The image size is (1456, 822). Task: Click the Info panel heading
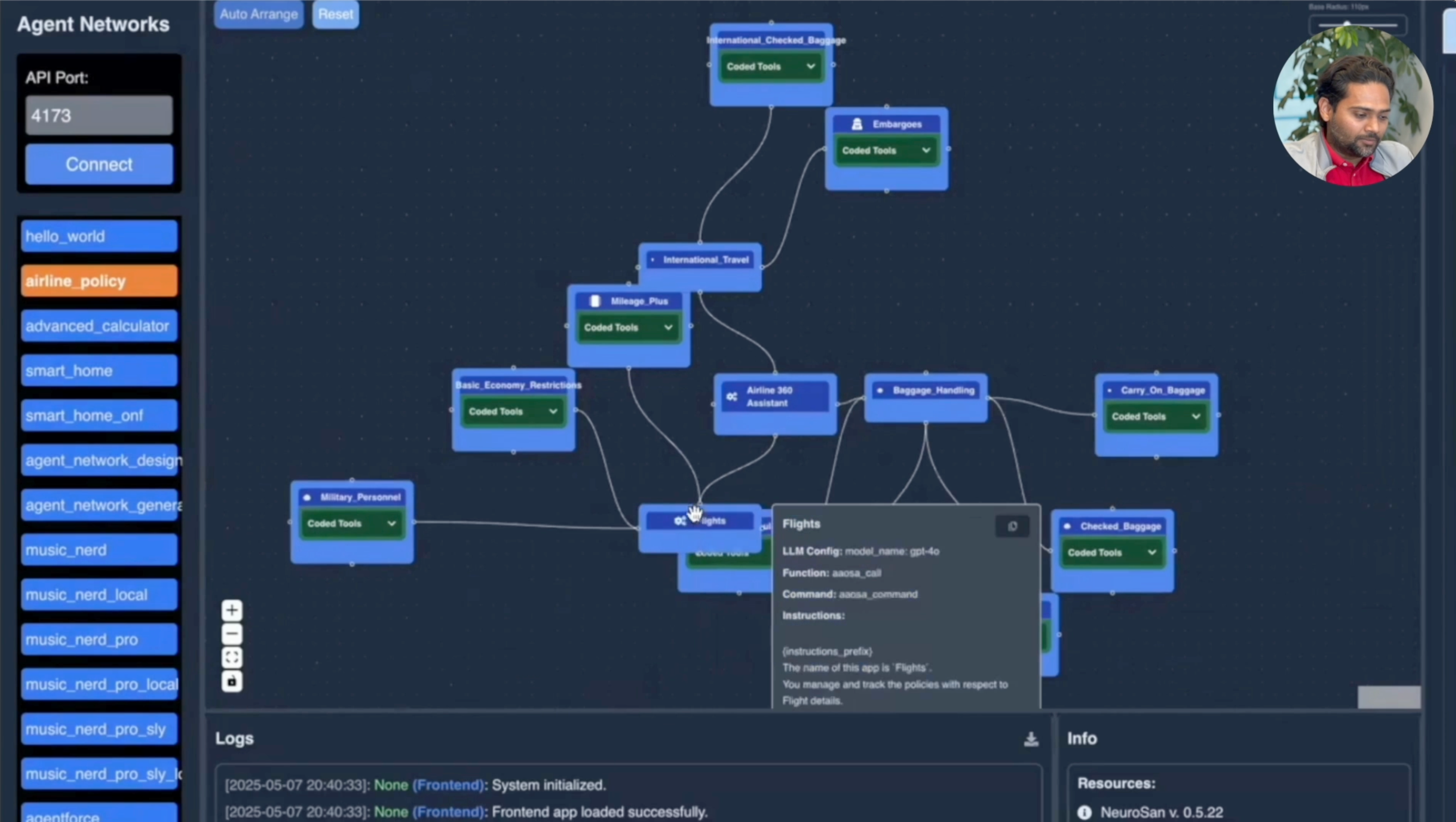(1082, 739)
